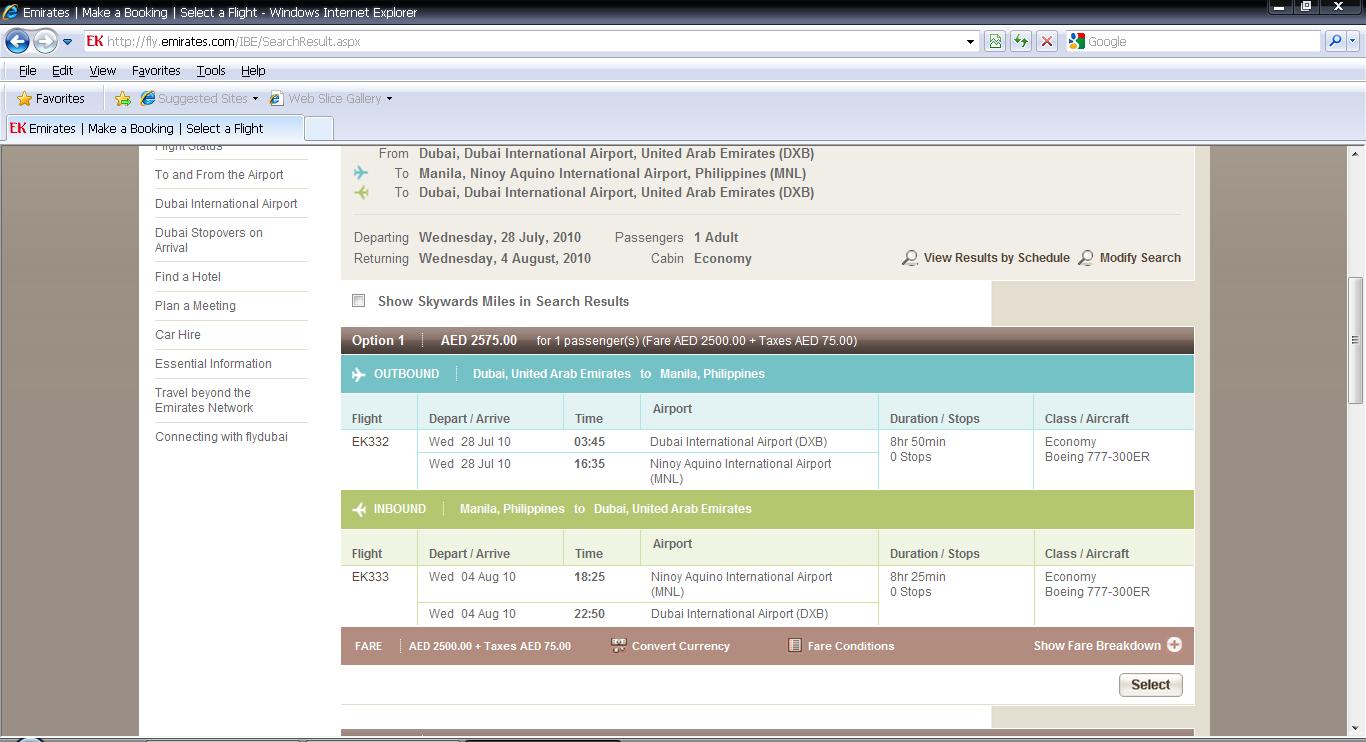The width and height of the screenshot is (1366, 742).
Task: Click the search magnifier button
Action: click(x=1335, y=41)
